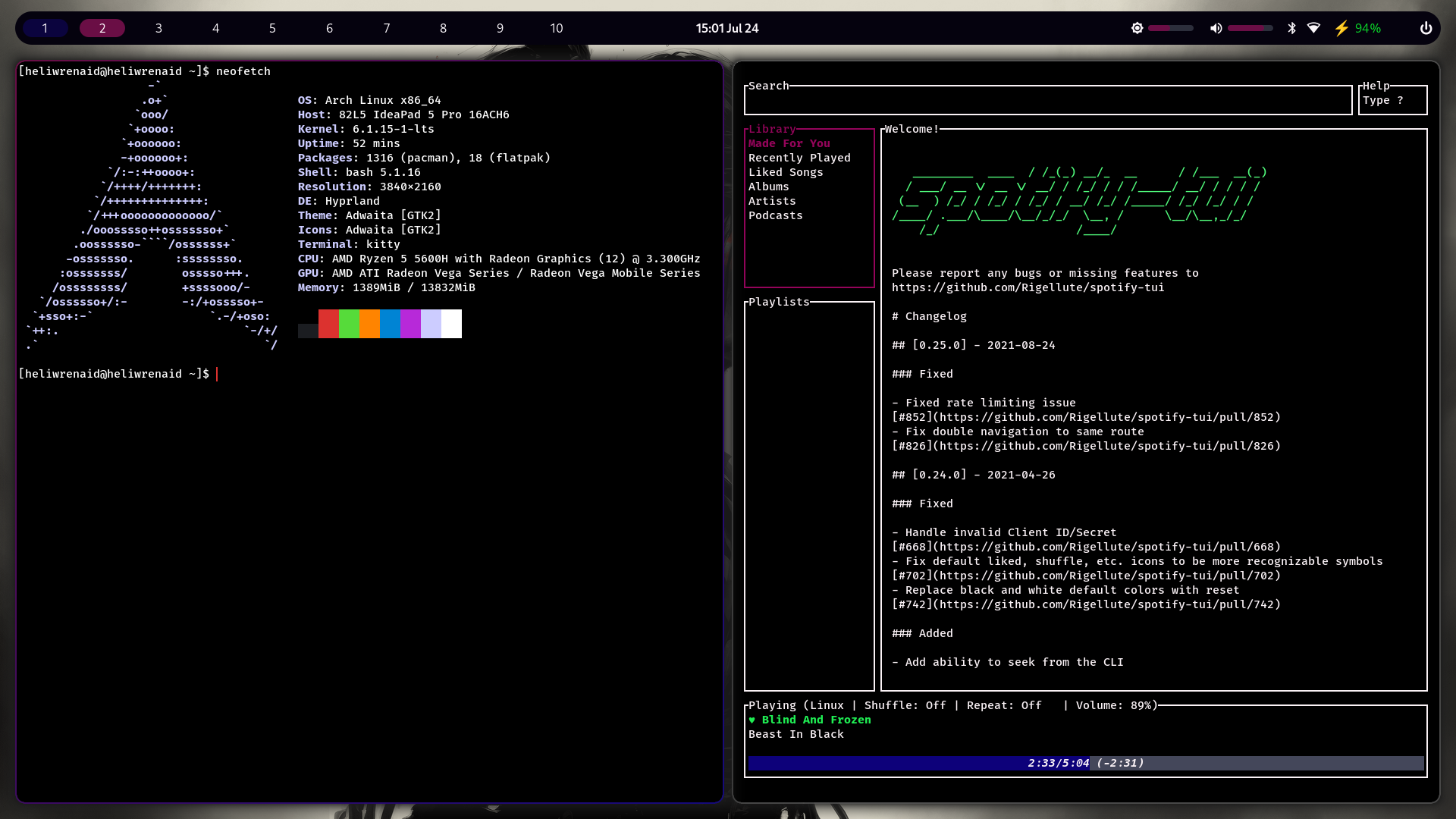This screenshot has width=1456, height=819.
Task: Select Albums in Library
Action: 768,187
